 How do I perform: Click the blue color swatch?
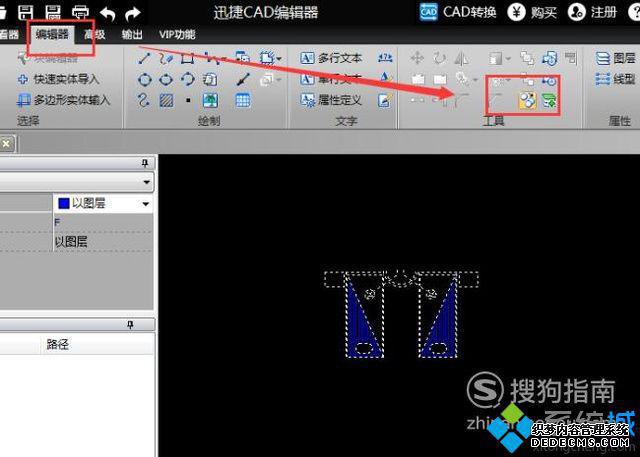(64, 203)
